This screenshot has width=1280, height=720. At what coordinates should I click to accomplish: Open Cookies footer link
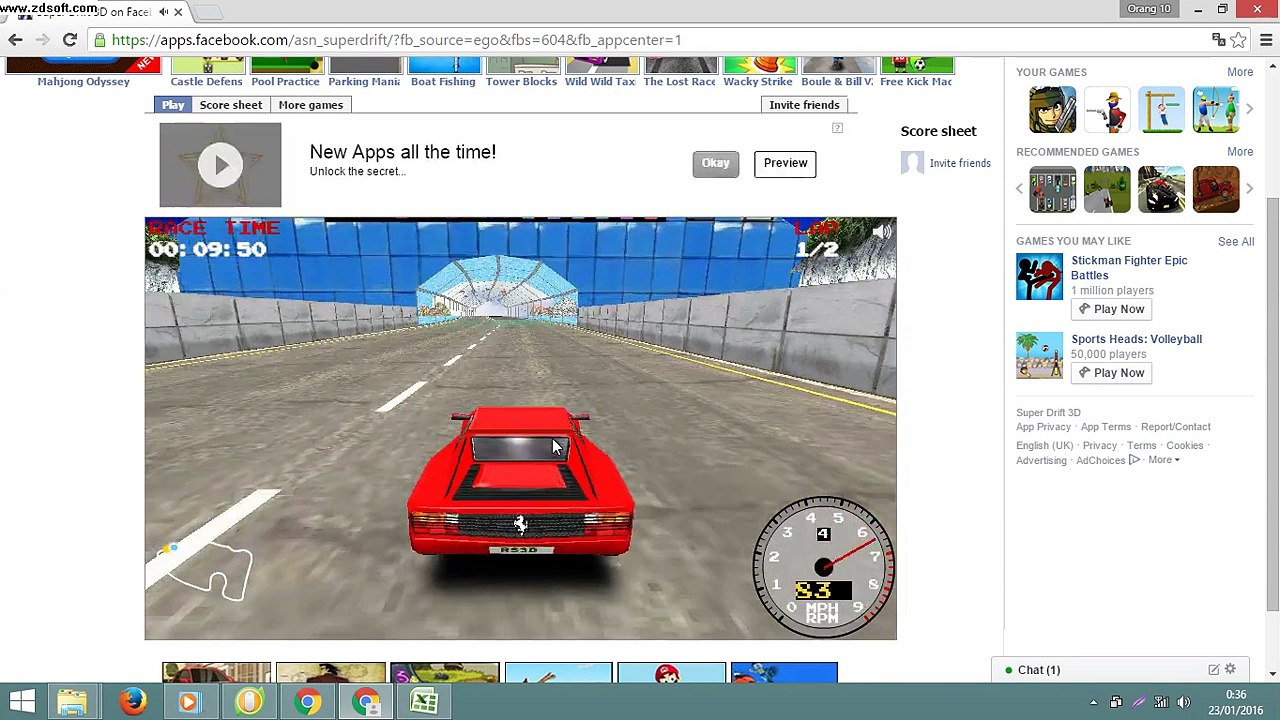pyautogui.click(x=1184, y=446)
